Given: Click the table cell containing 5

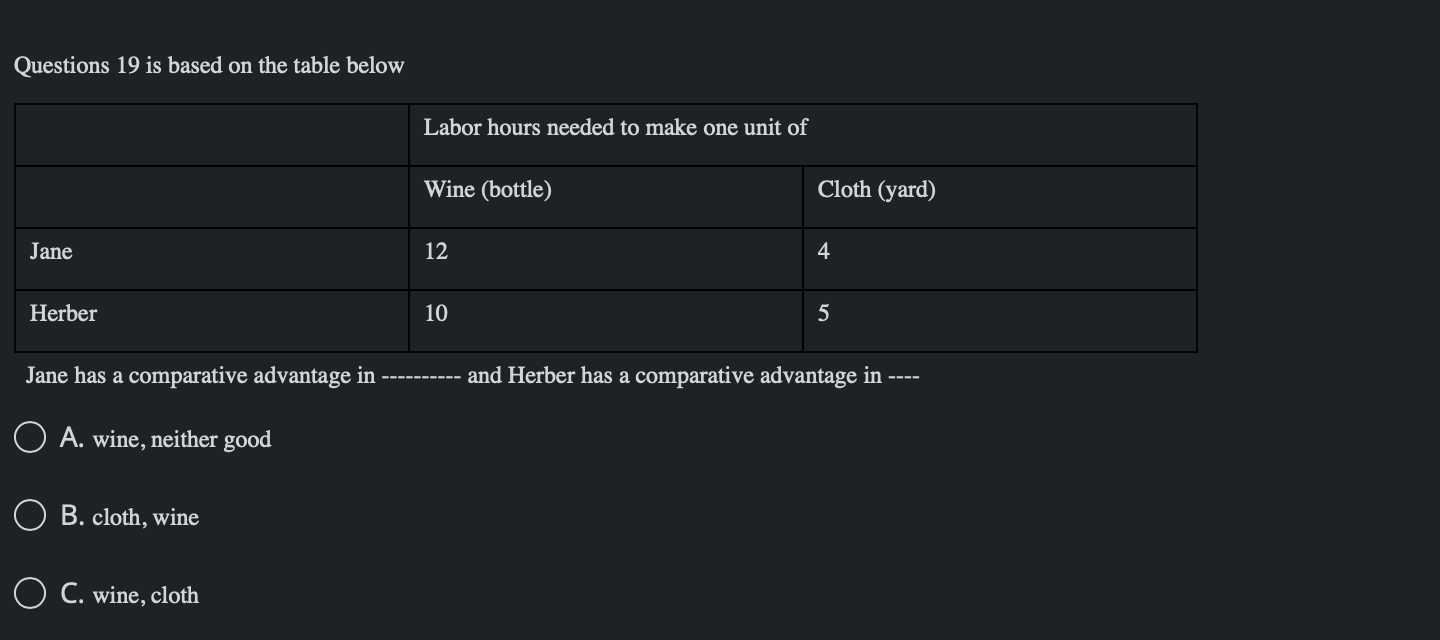Looking at the screenshot, I should click(x=823, y=313).
